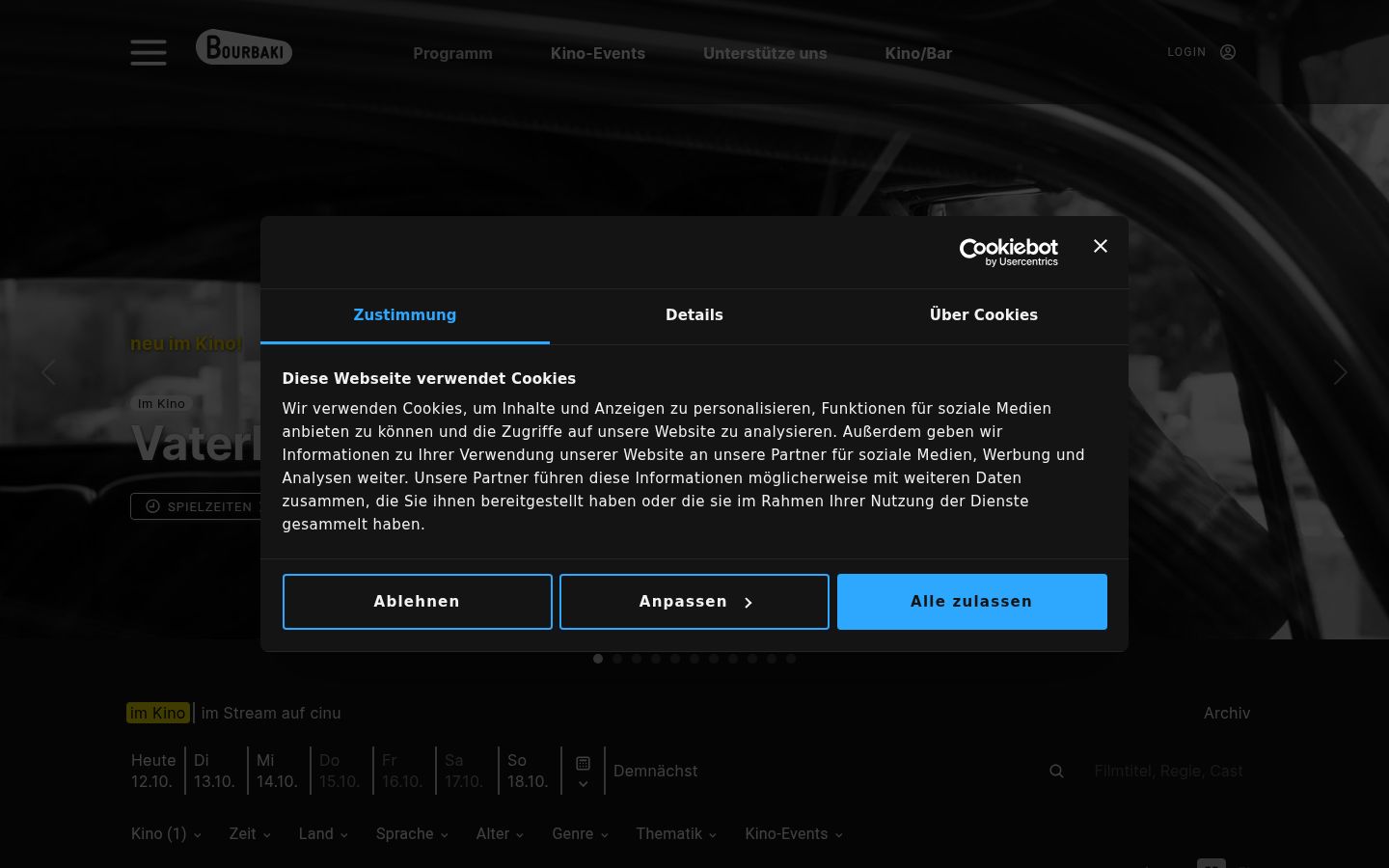The image size is (1389, 868).
Task: Select the first carousel dot indicator
Action: pos(598,659)
